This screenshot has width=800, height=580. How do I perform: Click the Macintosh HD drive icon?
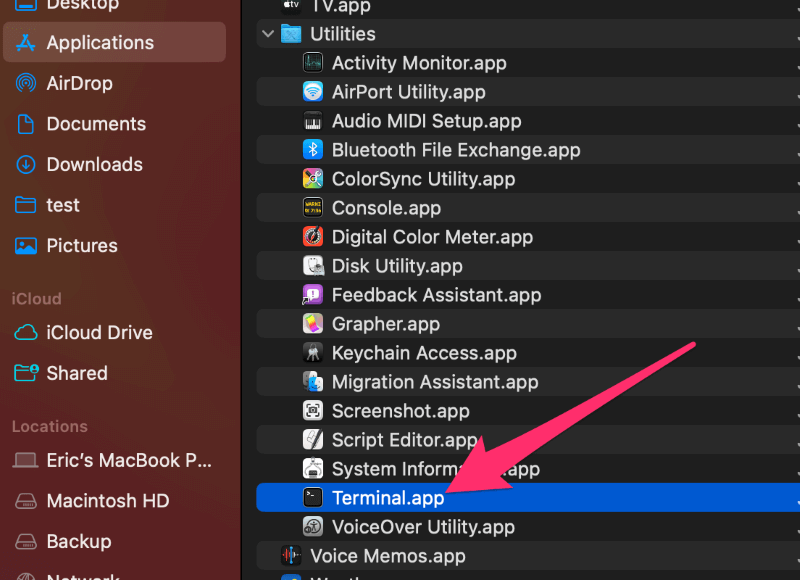pyautogui.click(x=26, y=501)
